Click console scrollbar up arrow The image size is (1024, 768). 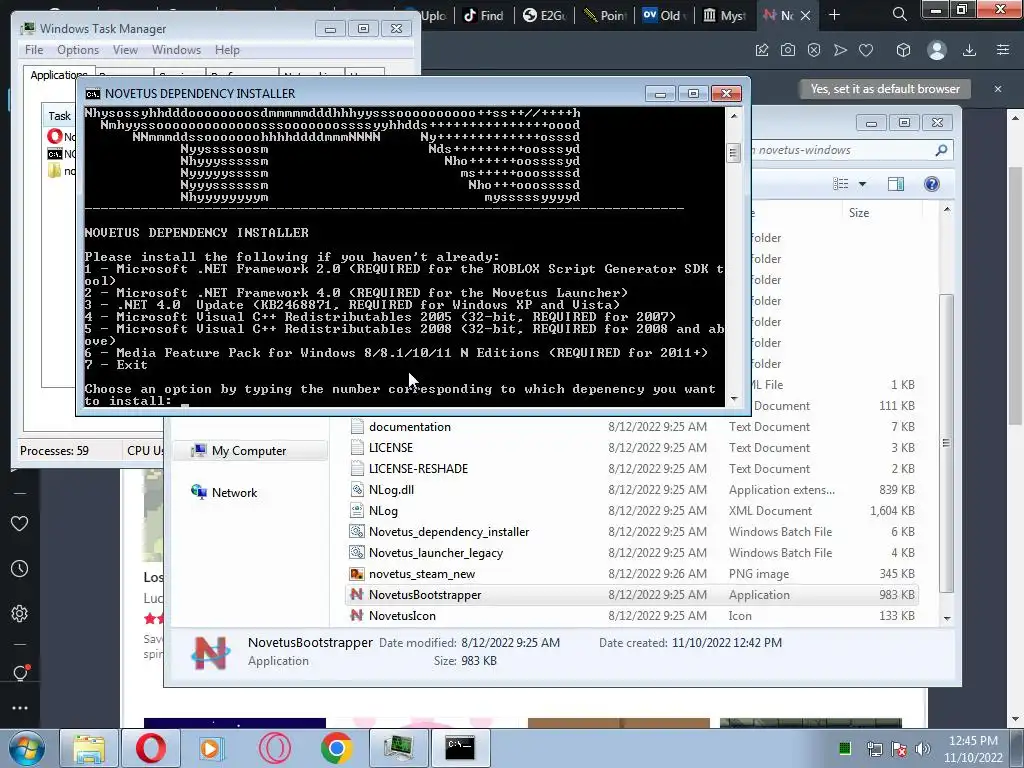pyautogui.click(x=734, y=116)
